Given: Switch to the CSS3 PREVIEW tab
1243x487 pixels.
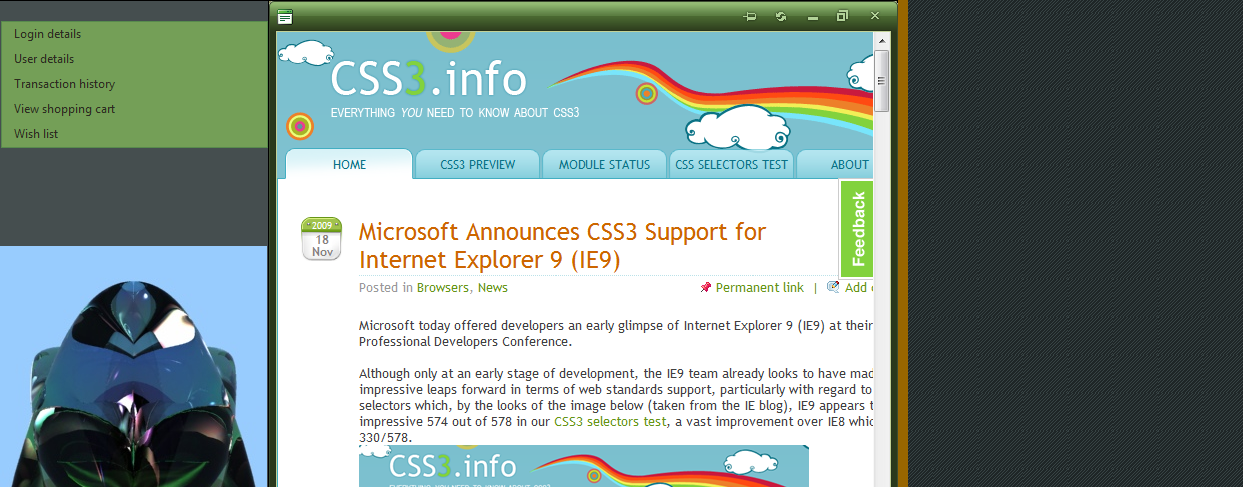Looking at the screenshot, I should coord(477,164).
